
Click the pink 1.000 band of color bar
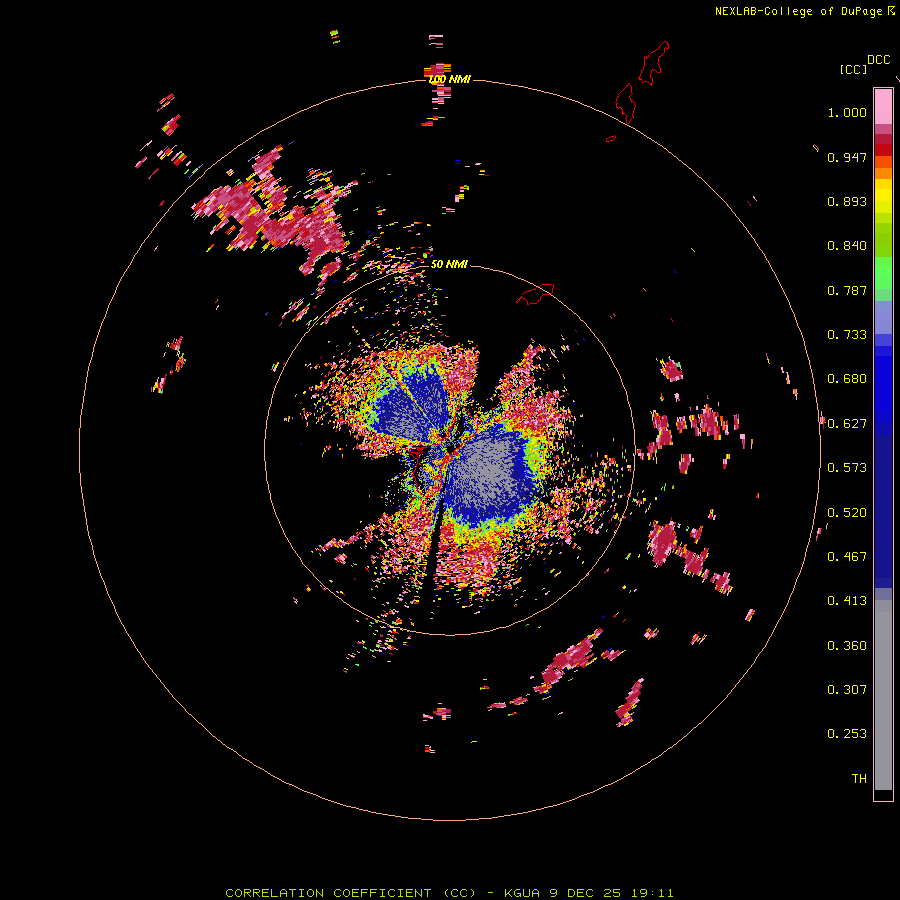pyautogui.click(x=883, y=107)
